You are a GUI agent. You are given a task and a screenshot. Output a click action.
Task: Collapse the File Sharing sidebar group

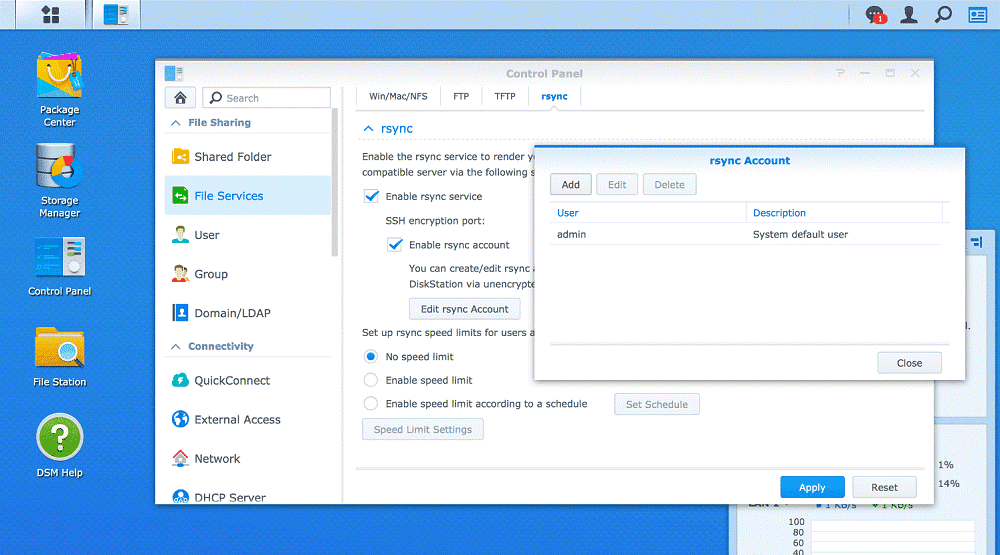coord(175,123)
